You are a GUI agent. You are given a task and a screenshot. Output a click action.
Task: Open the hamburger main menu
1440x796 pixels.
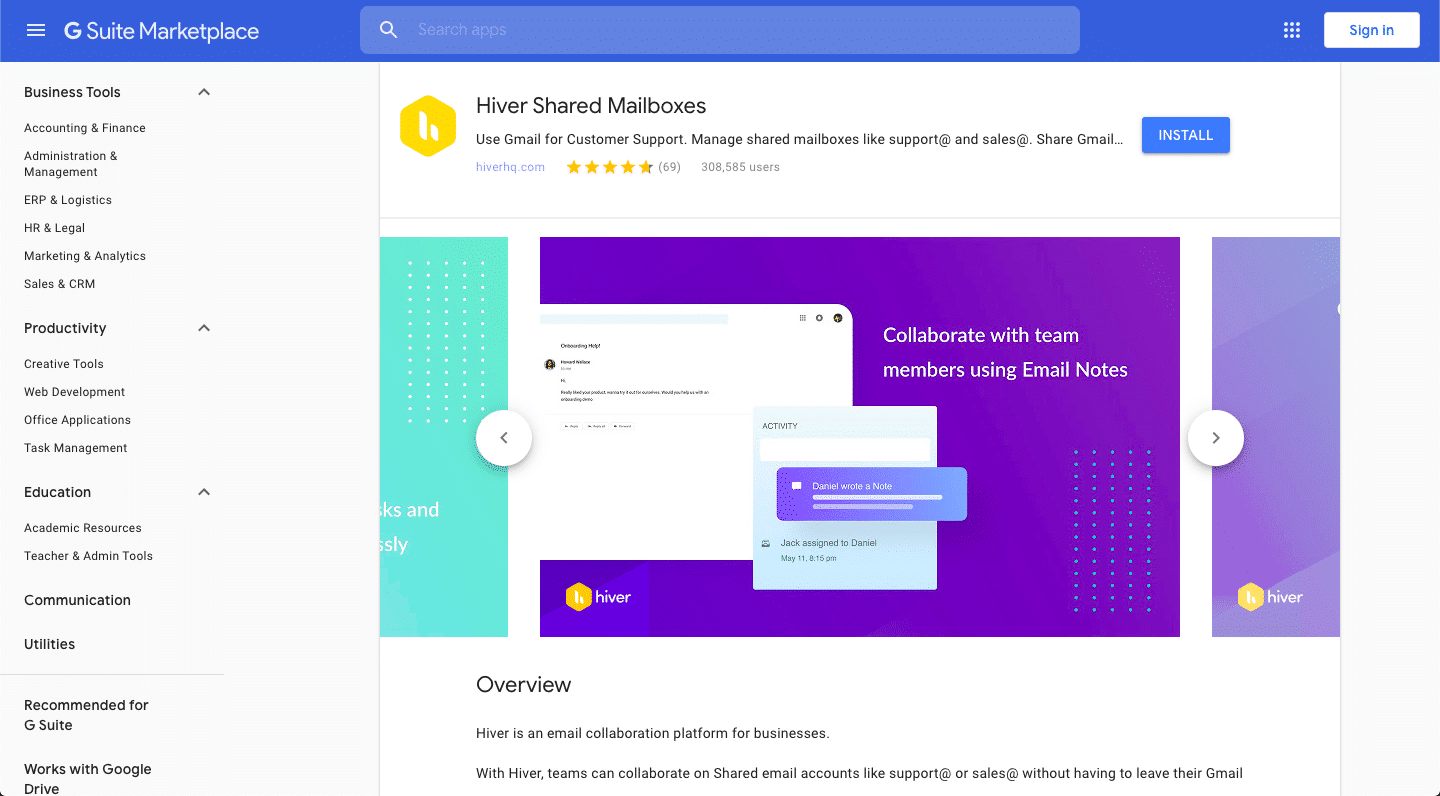[x=36, y=30]
